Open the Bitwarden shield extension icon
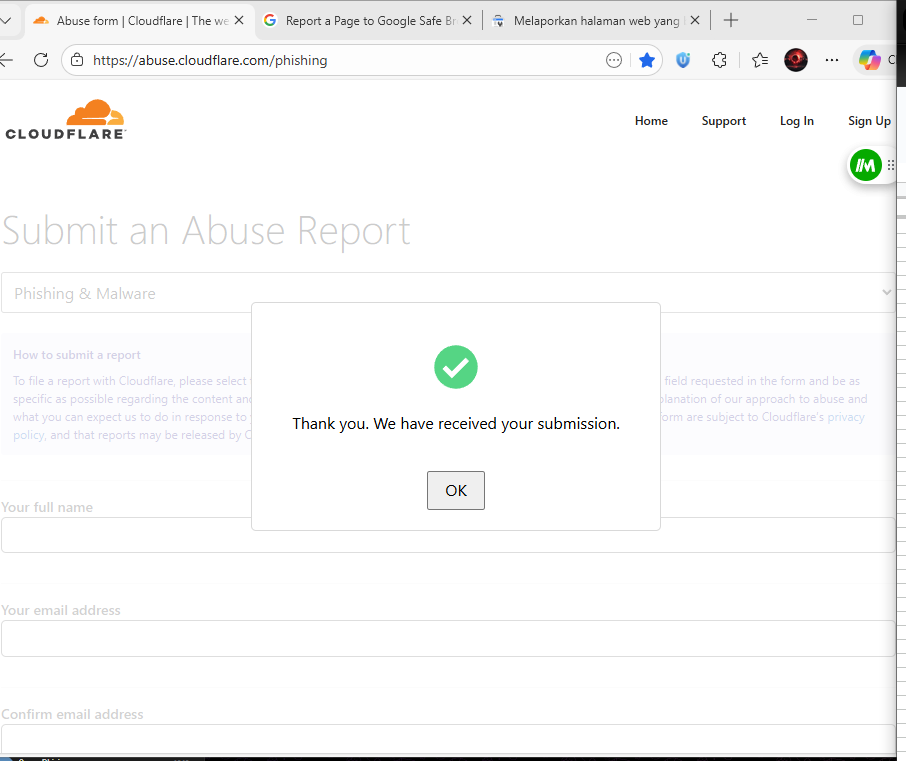The image size is (906, 761). [683, 60]
